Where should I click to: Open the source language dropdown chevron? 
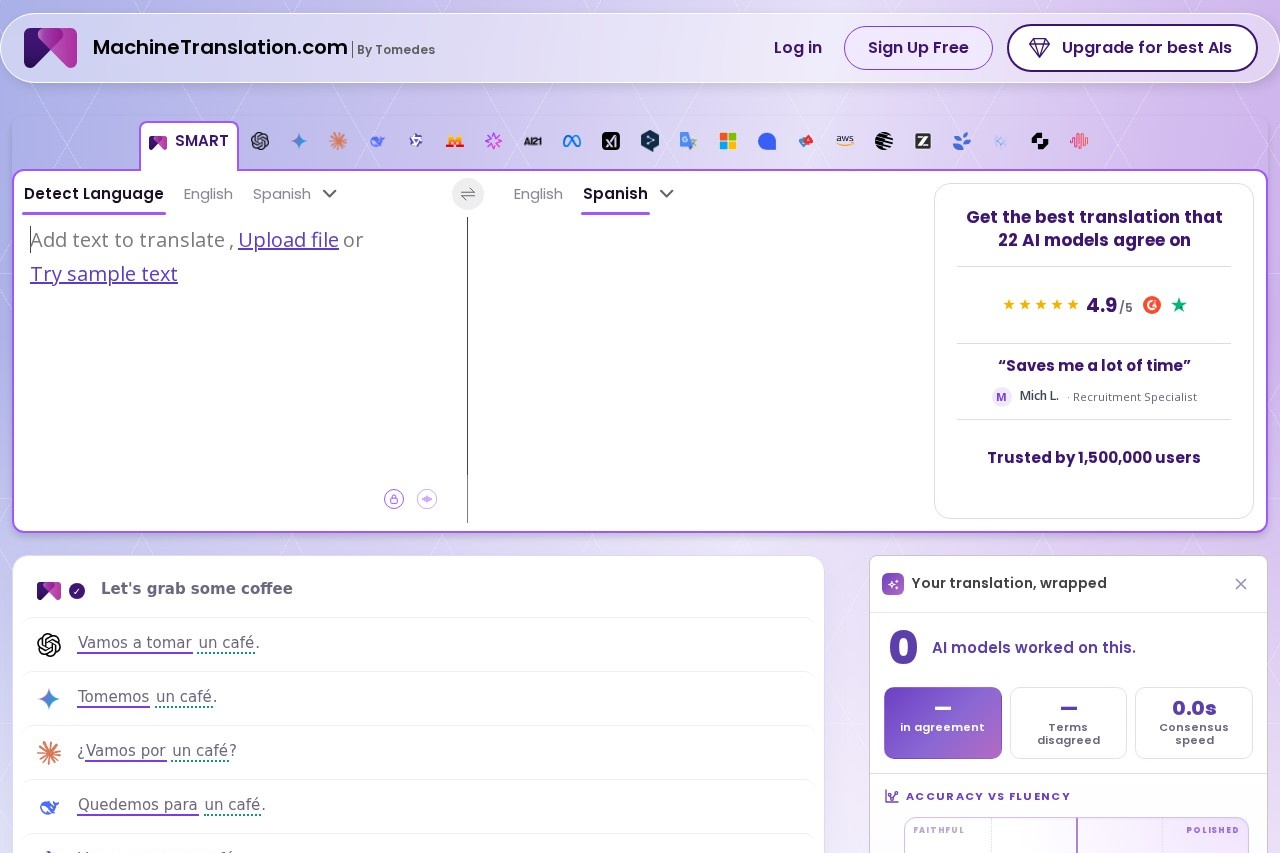pos(329,194)
